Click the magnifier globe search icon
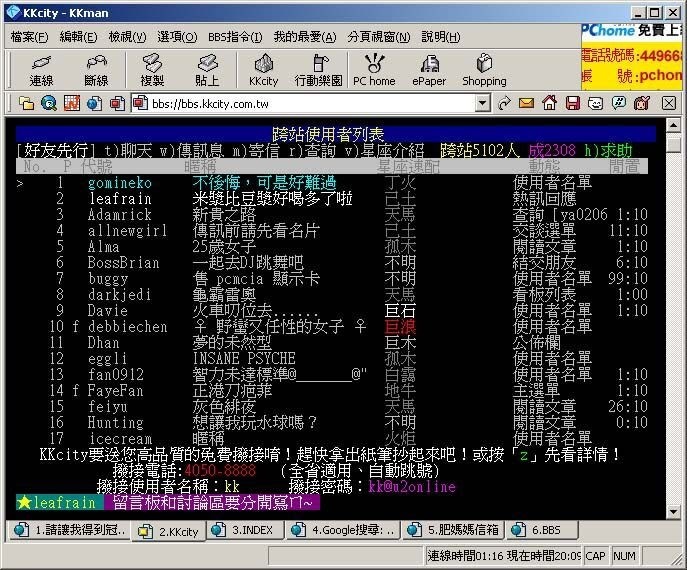Viewport: 687px width, 570px height. click(49, 103)
